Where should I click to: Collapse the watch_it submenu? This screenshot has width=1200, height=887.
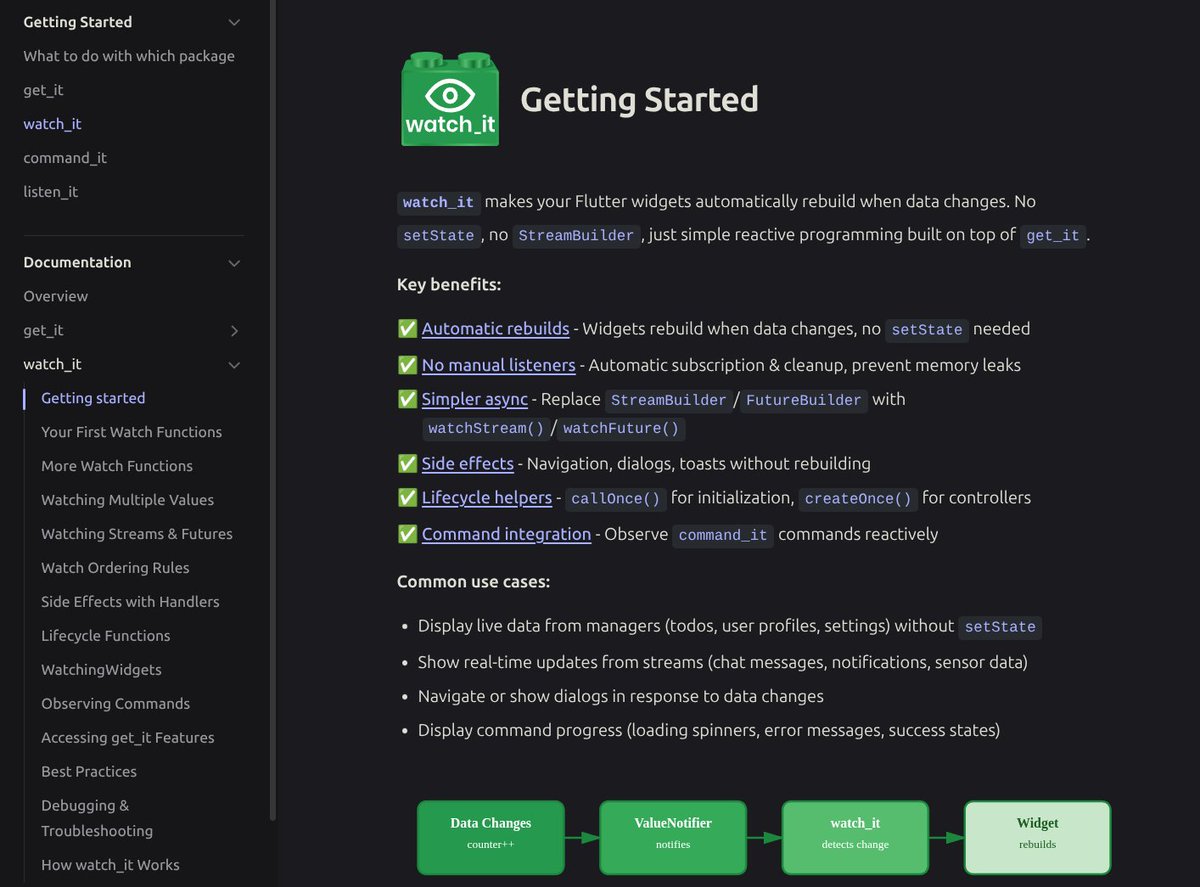tap(233, 364)
